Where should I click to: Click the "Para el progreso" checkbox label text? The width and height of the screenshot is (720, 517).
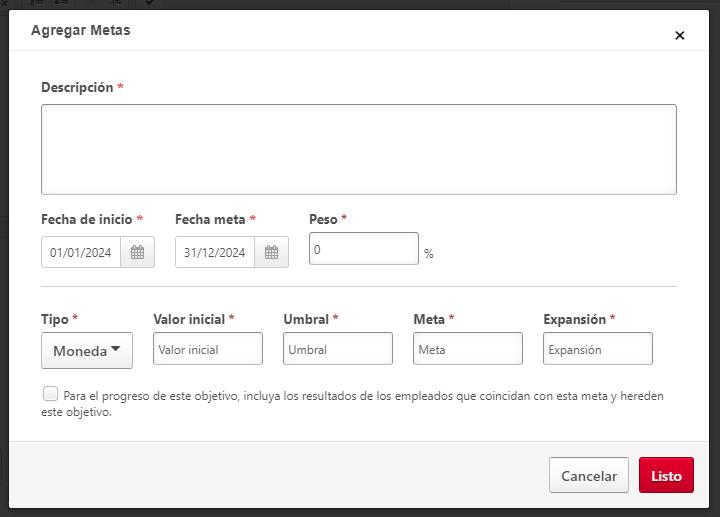point(362,396)
